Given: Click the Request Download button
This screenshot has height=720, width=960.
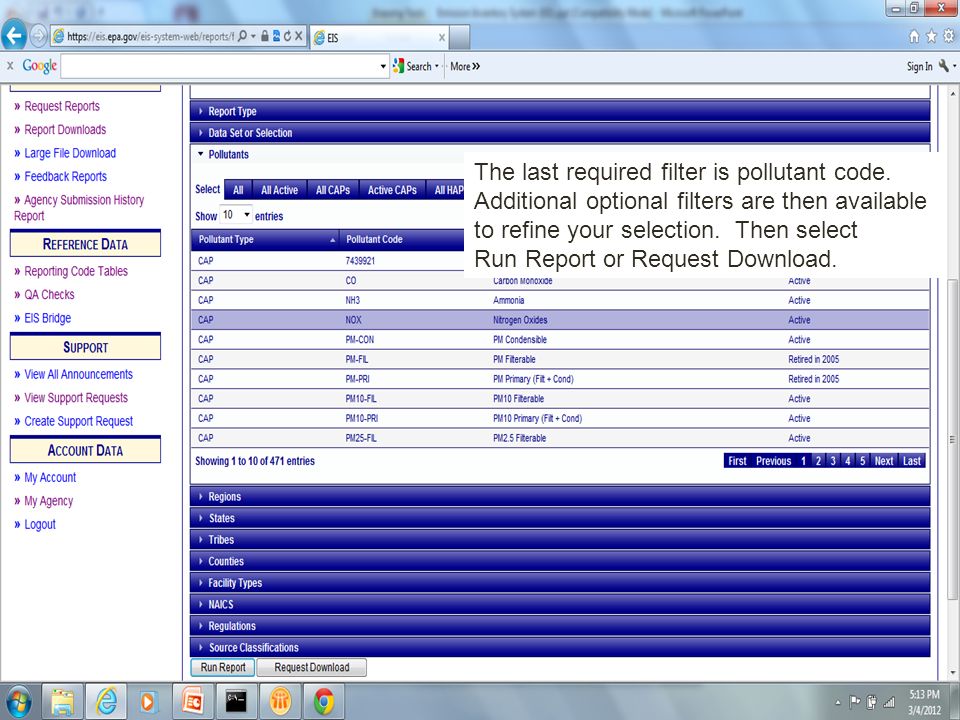Looking at the screenshot, I should [312, 667].
